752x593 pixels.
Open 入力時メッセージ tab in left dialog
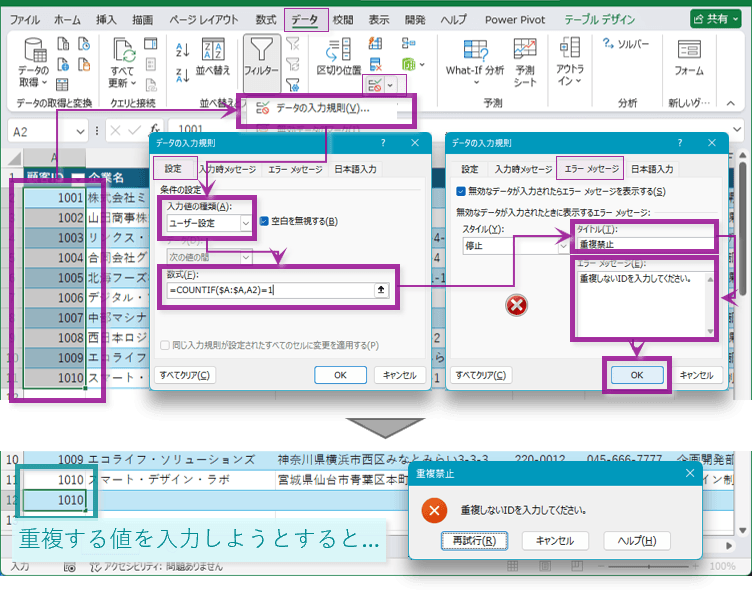coord(227,169)
